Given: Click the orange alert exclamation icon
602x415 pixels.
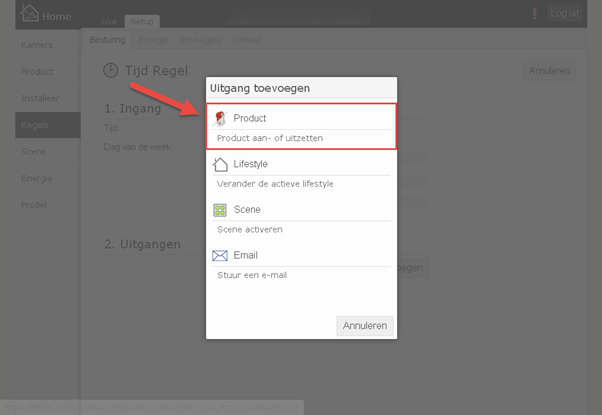Looking at the screenshot, I should coord(534,14).
